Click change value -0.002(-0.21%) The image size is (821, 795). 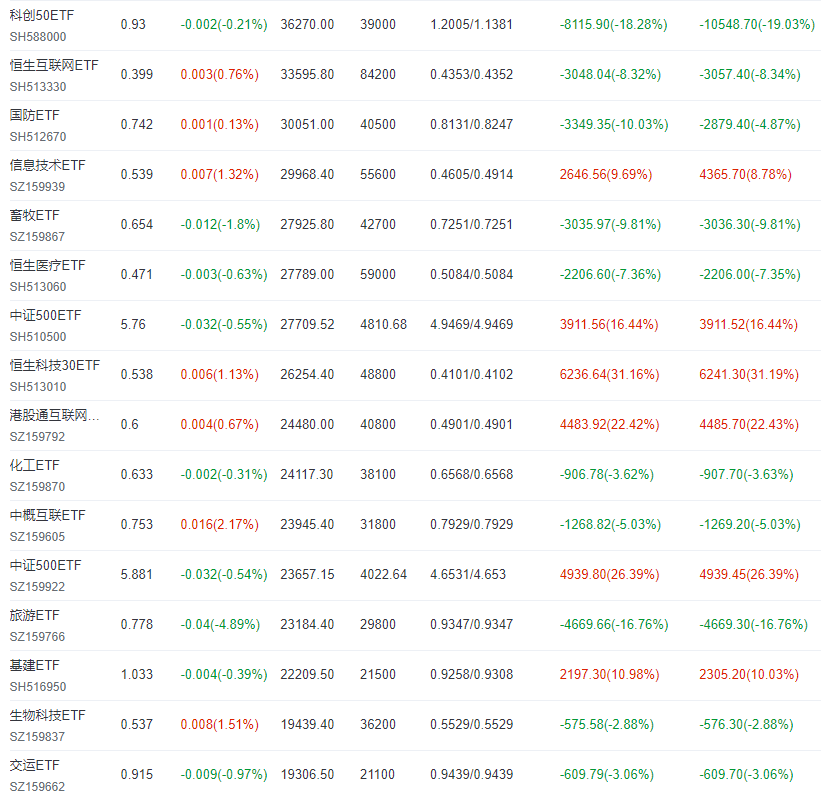click(224, 25)
